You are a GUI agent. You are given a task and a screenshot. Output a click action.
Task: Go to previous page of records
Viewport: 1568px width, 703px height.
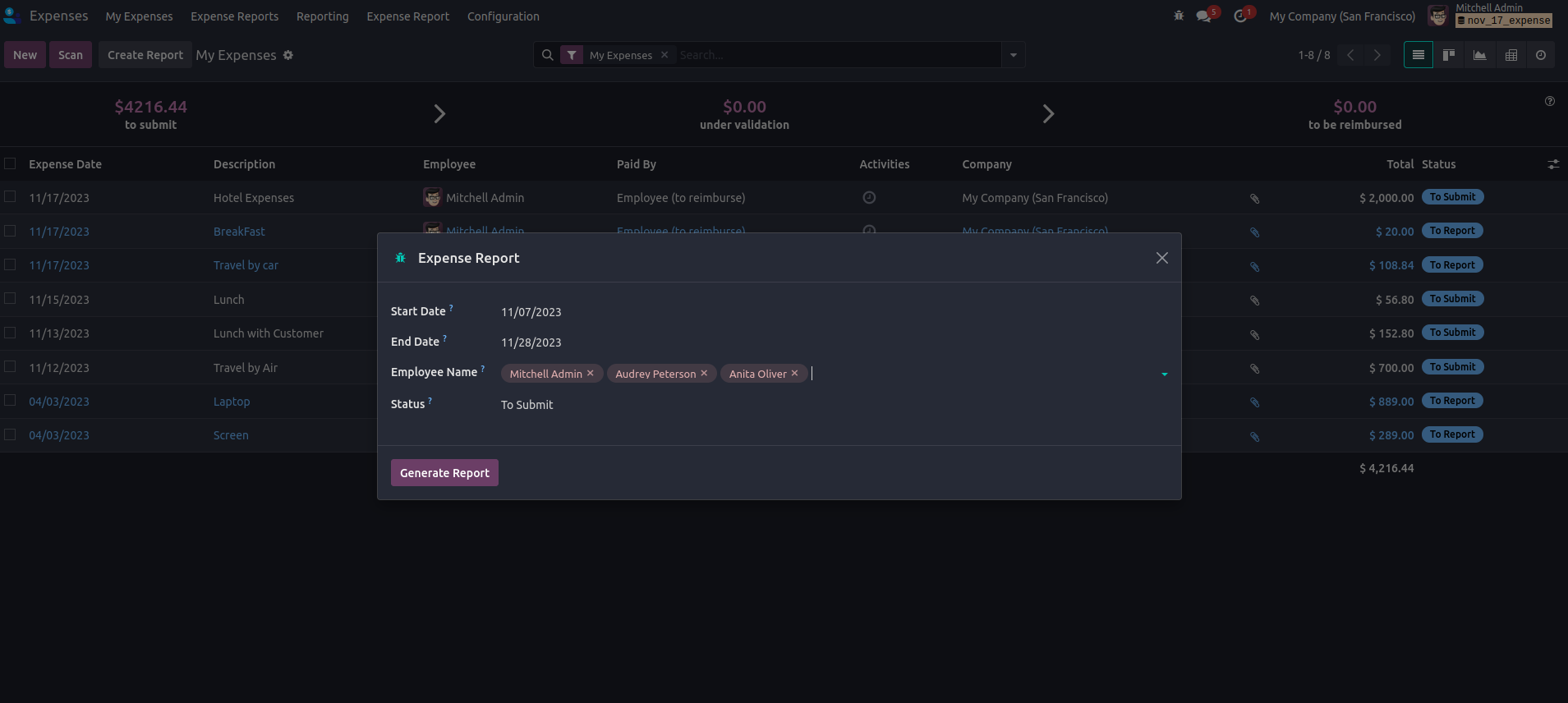point(1350,55)
